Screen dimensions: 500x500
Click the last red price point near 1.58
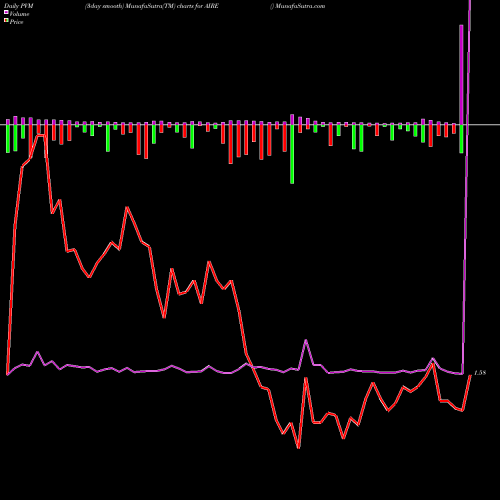470,376
